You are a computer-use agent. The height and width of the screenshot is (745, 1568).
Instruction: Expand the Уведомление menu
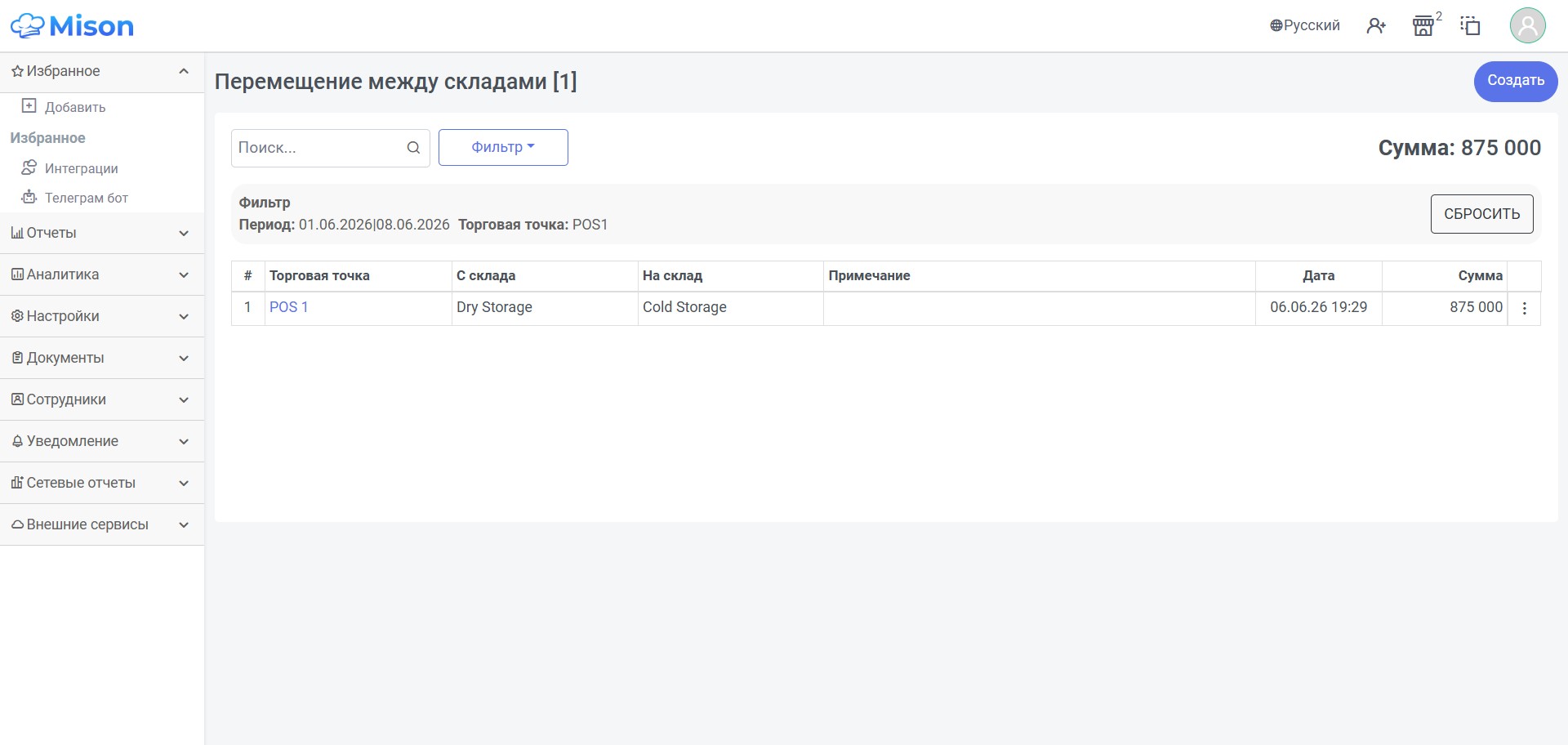coord(102,442)
